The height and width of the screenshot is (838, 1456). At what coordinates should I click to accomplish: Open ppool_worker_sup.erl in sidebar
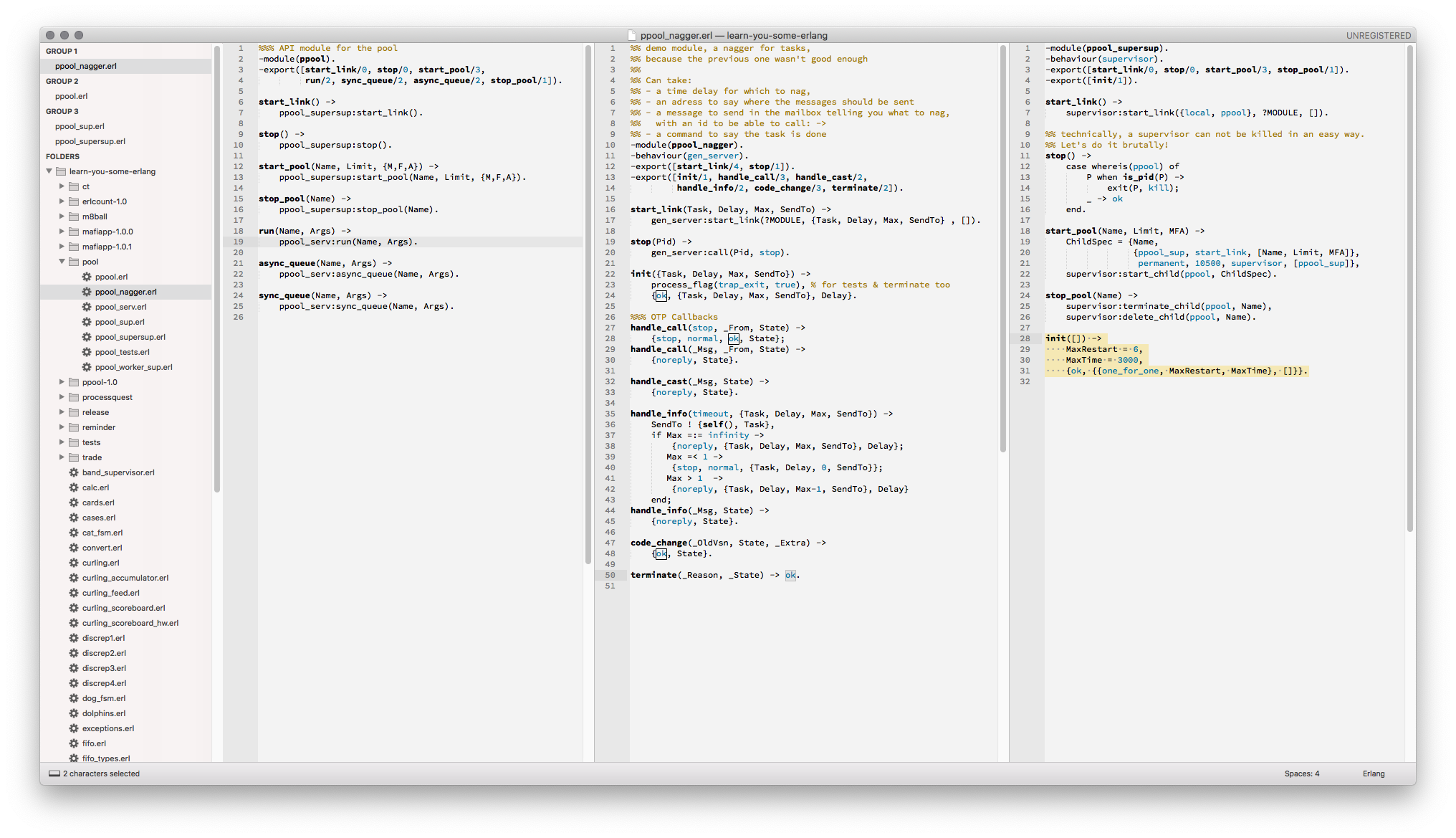(133, 367)
